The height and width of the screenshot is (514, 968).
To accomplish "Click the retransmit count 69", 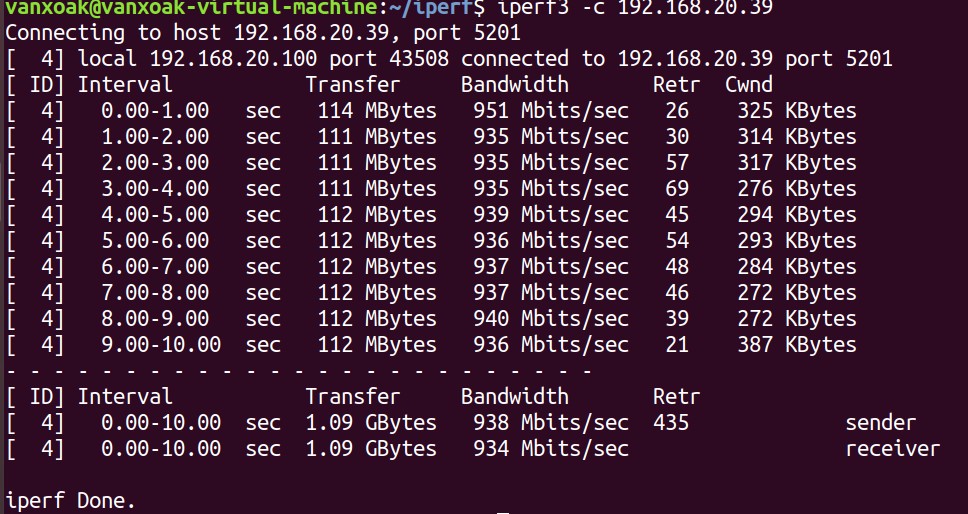I will tap(677, 189).
